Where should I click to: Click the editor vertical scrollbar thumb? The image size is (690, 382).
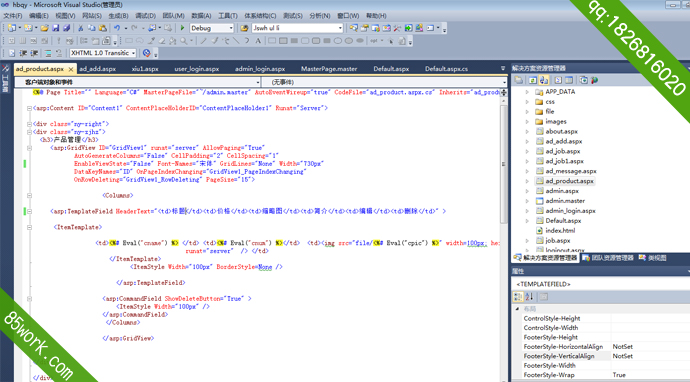coord(503,164)
